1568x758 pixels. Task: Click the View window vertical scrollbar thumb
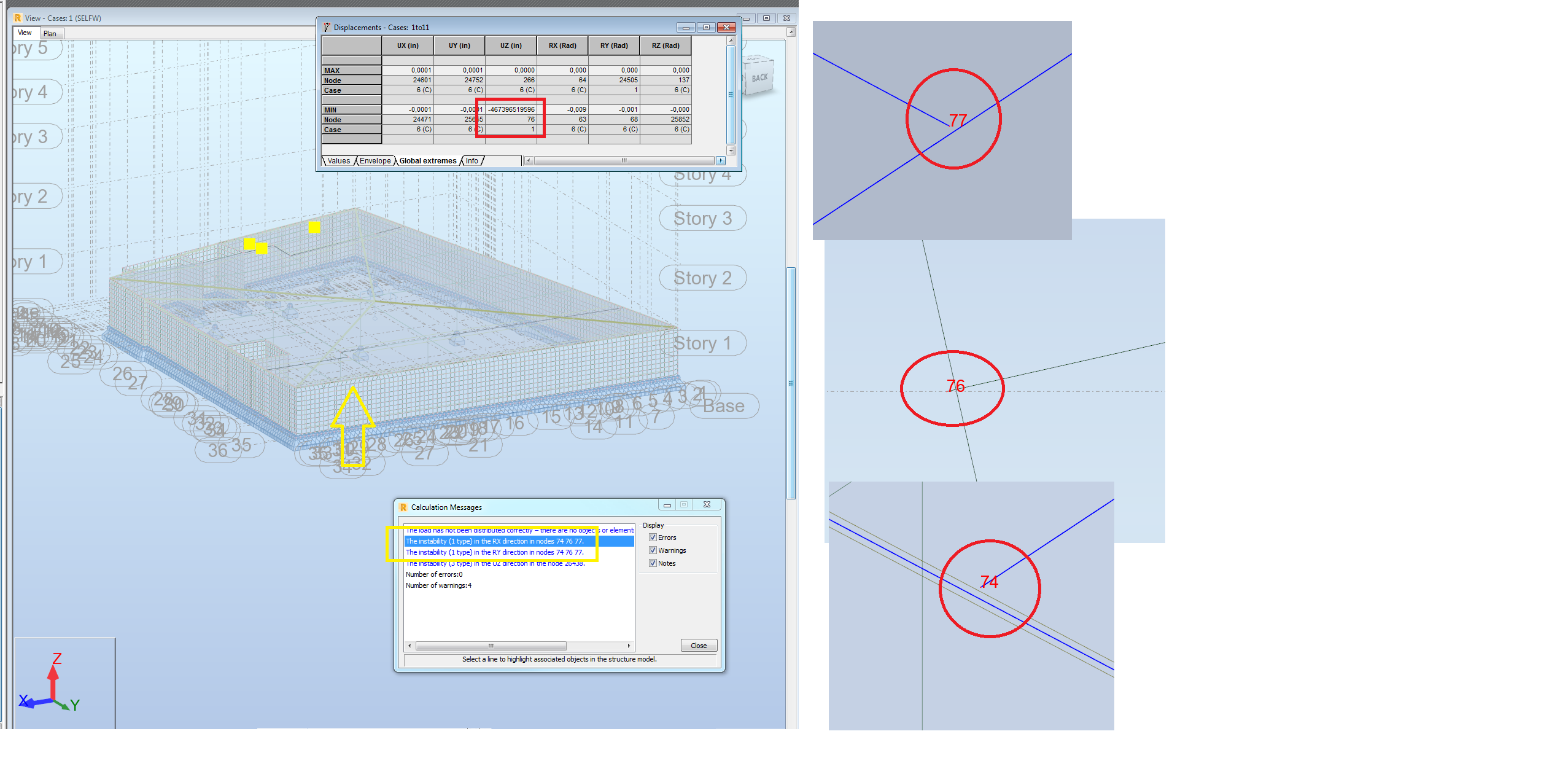[x=791, y=383]
